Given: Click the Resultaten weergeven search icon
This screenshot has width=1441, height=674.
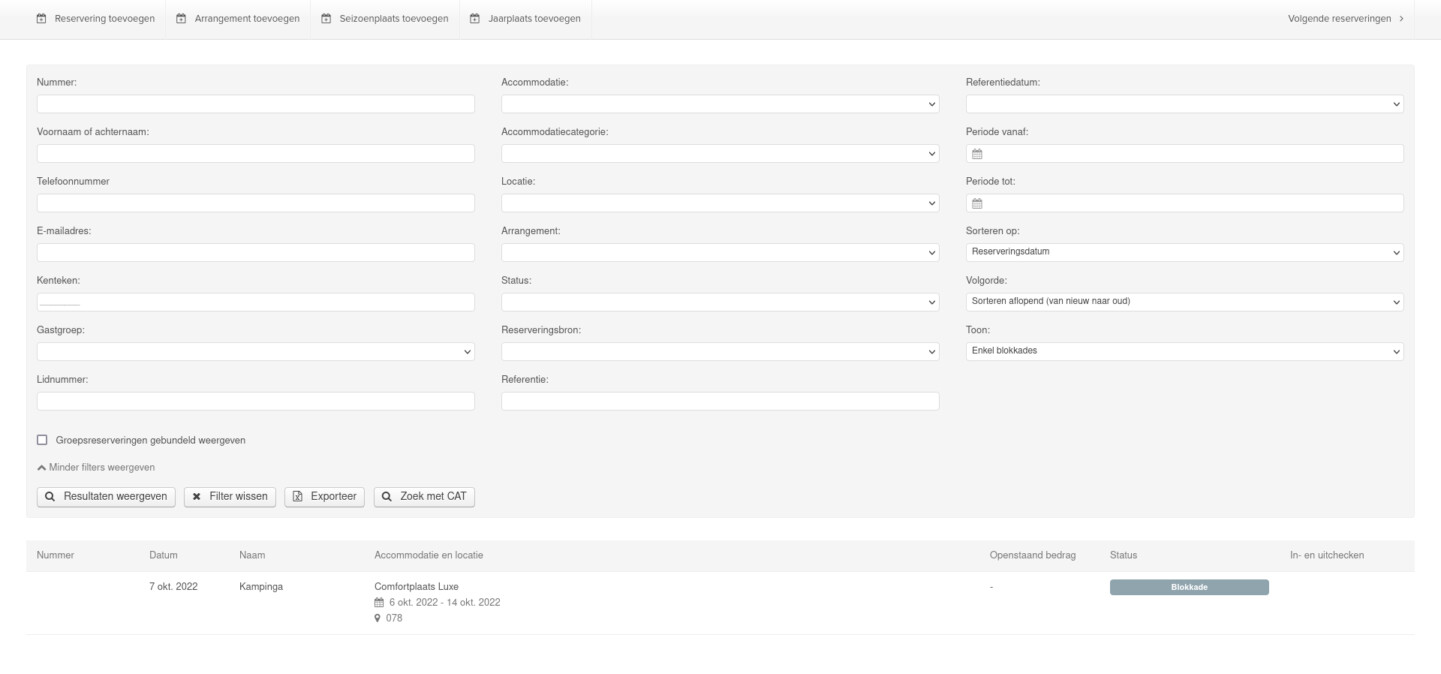Looking at the screenshot, I should (50, 496).
